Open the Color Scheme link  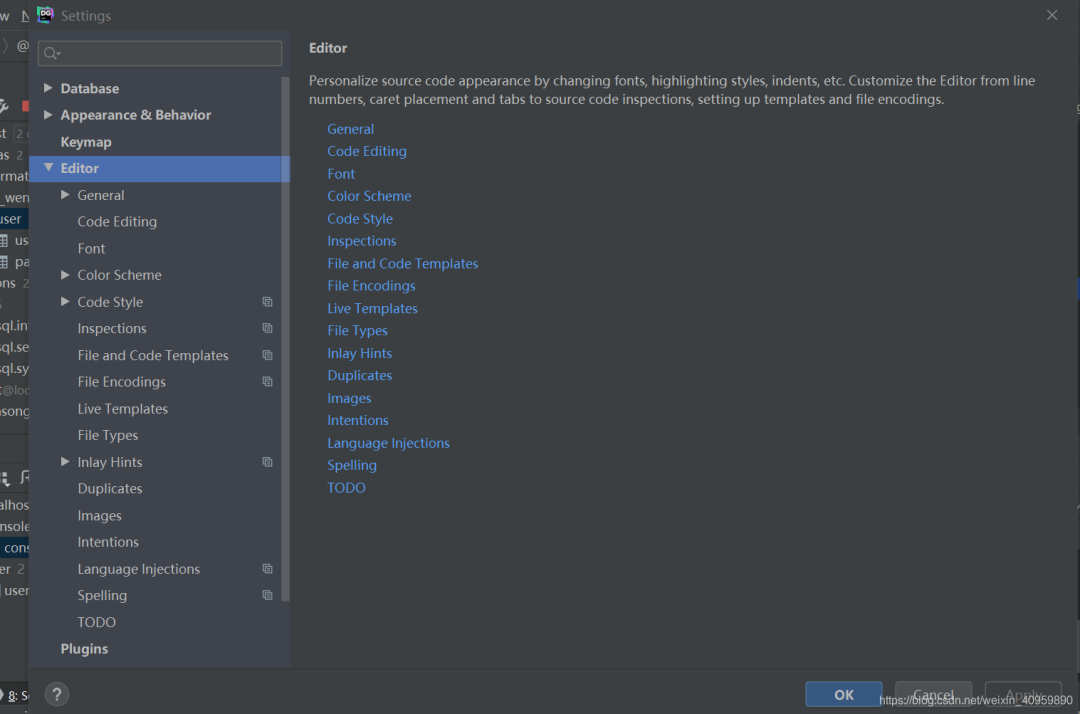click(x=369, y=196)
